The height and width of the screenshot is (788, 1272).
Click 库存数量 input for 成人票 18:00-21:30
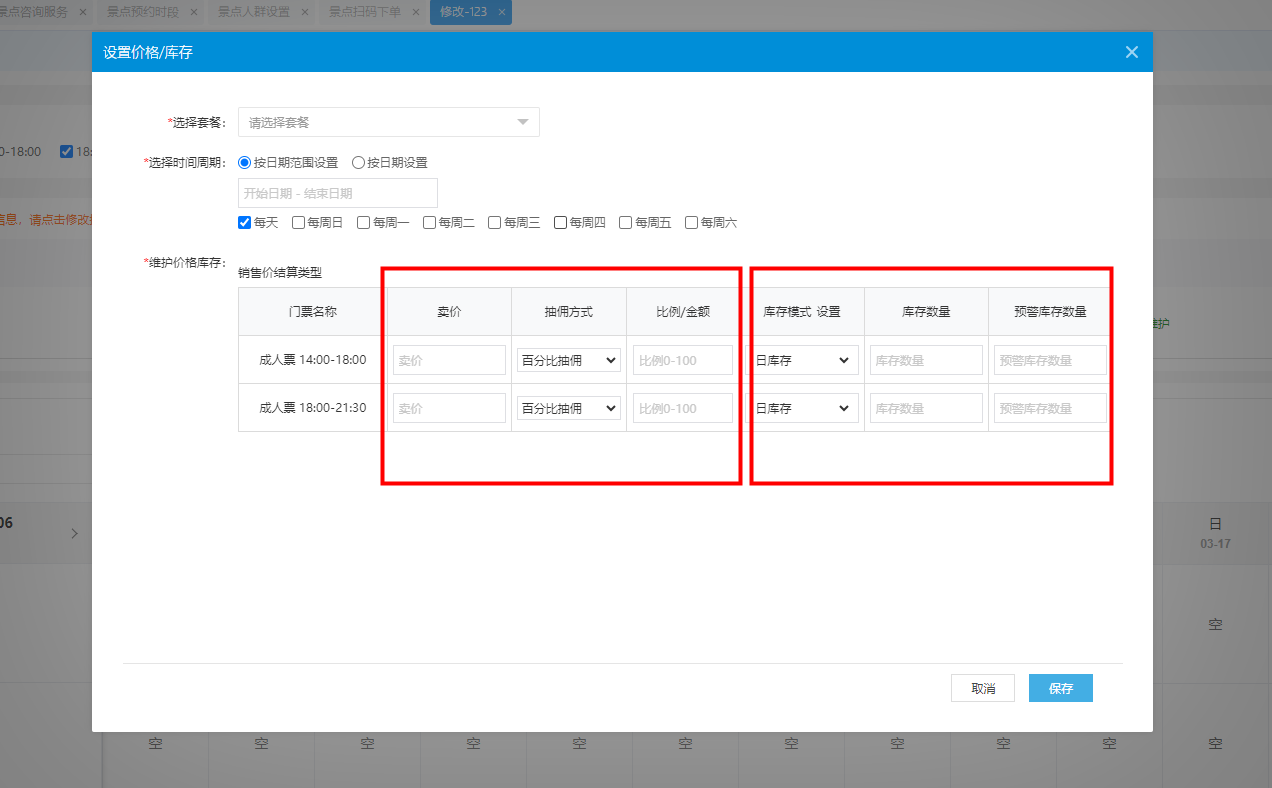[x=926, y=408]
